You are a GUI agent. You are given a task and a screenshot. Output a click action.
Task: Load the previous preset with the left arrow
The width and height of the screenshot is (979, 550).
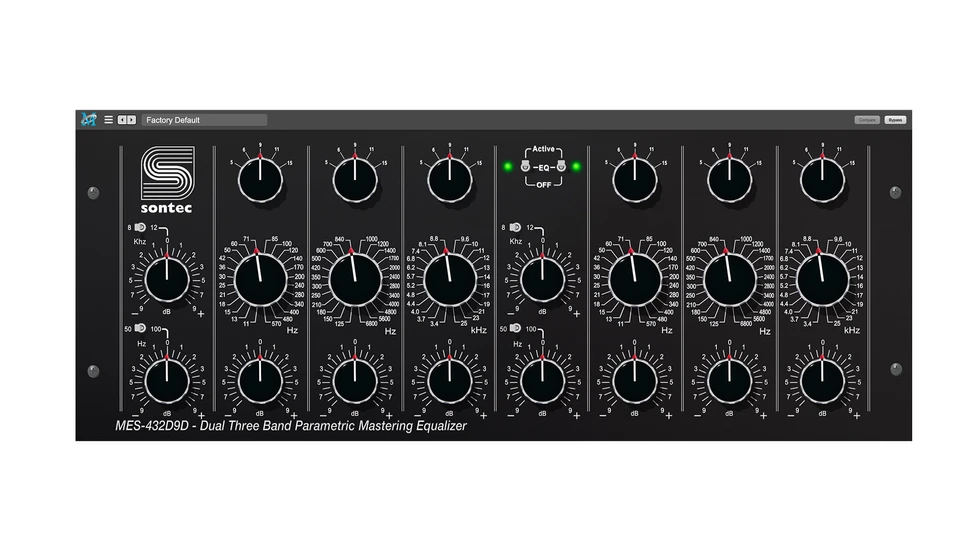tap(122, 120)
